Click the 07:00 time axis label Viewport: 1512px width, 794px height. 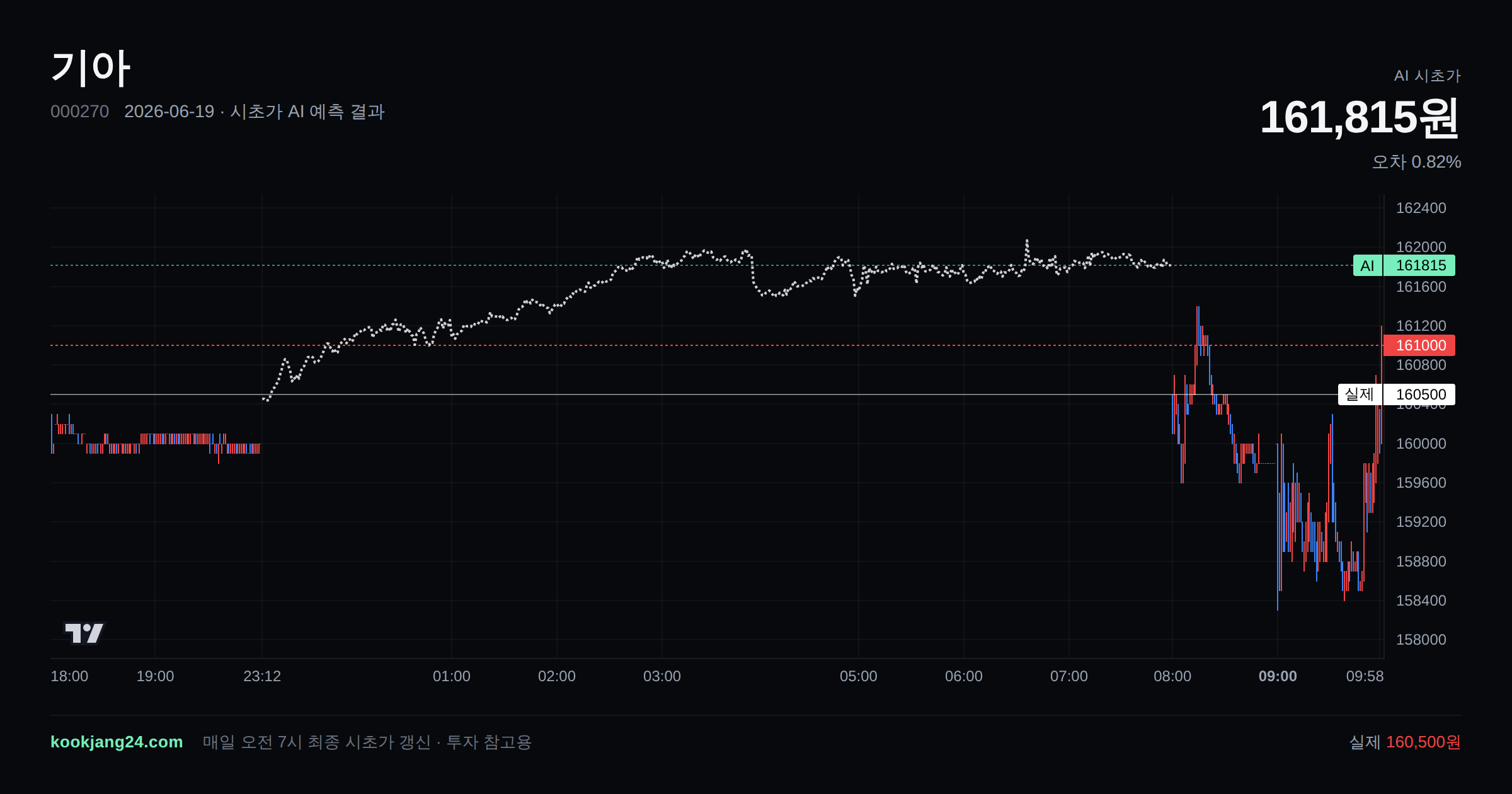[x=1069, y=676]
